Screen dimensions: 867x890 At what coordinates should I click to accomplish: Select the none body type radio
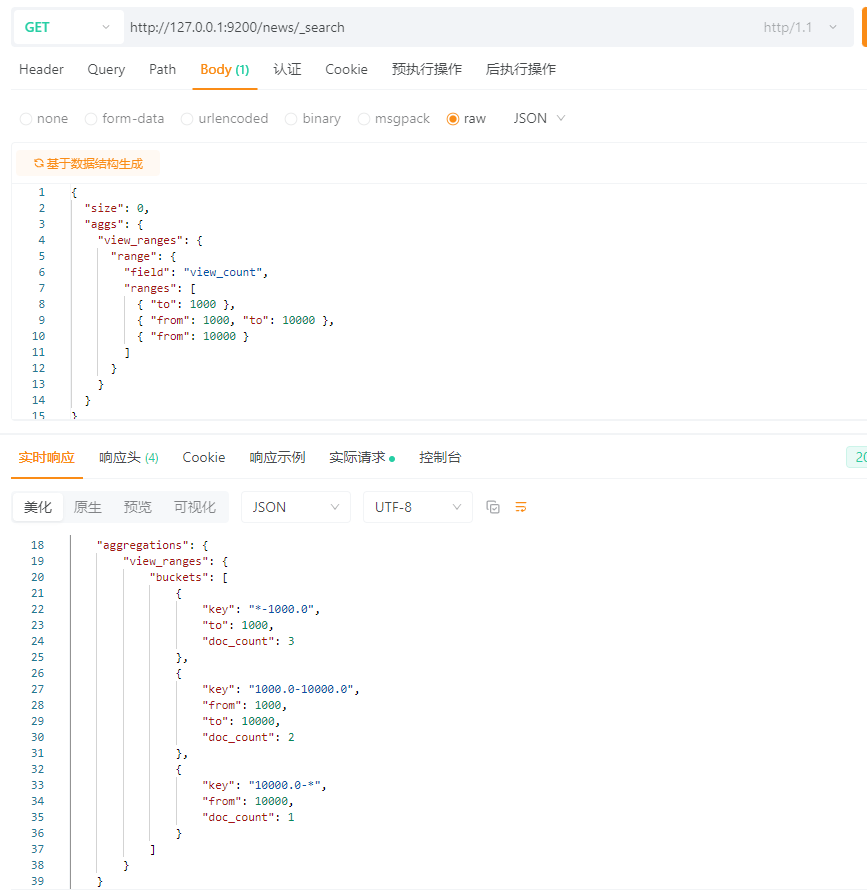26,119
